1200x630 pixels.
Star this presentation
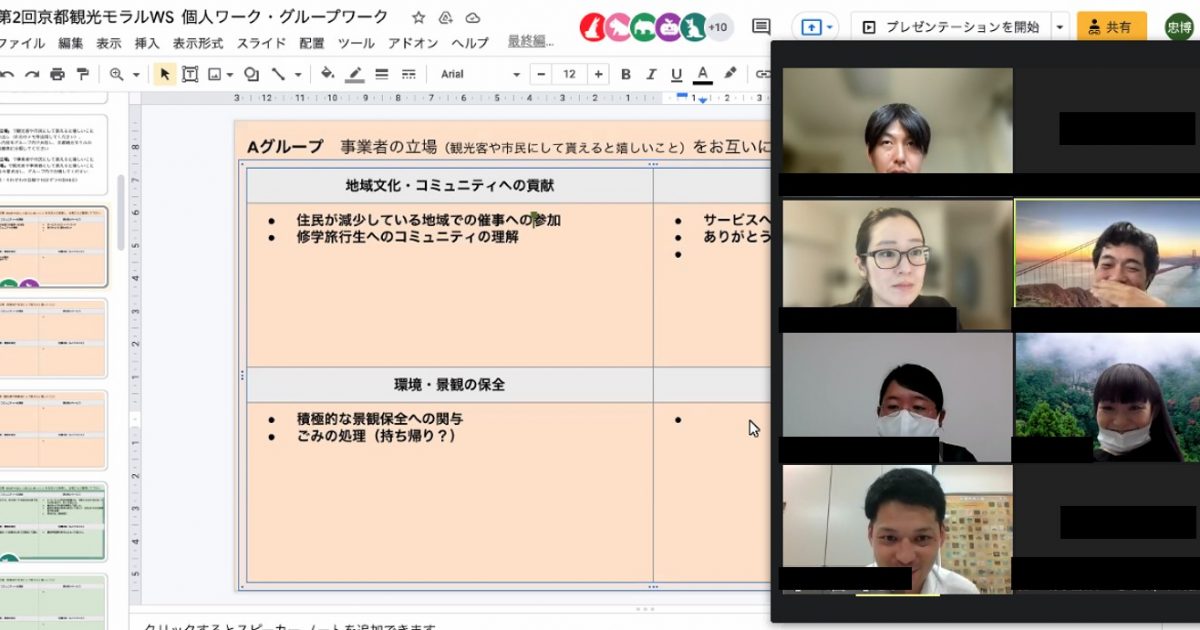419,18
